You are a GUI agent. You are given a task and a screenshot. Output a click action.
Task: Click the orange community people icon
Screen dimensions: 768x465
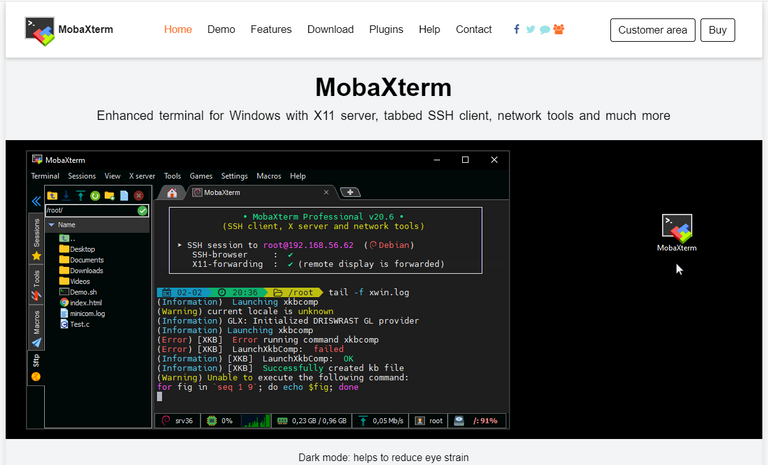[559, 29]
